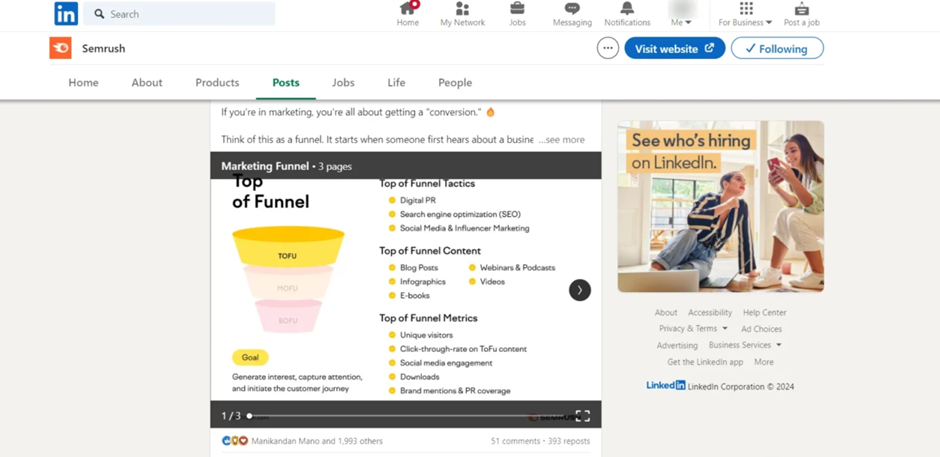Open the document in fullscreen
This screenshot has height=457, width=940.
(583, 416)
